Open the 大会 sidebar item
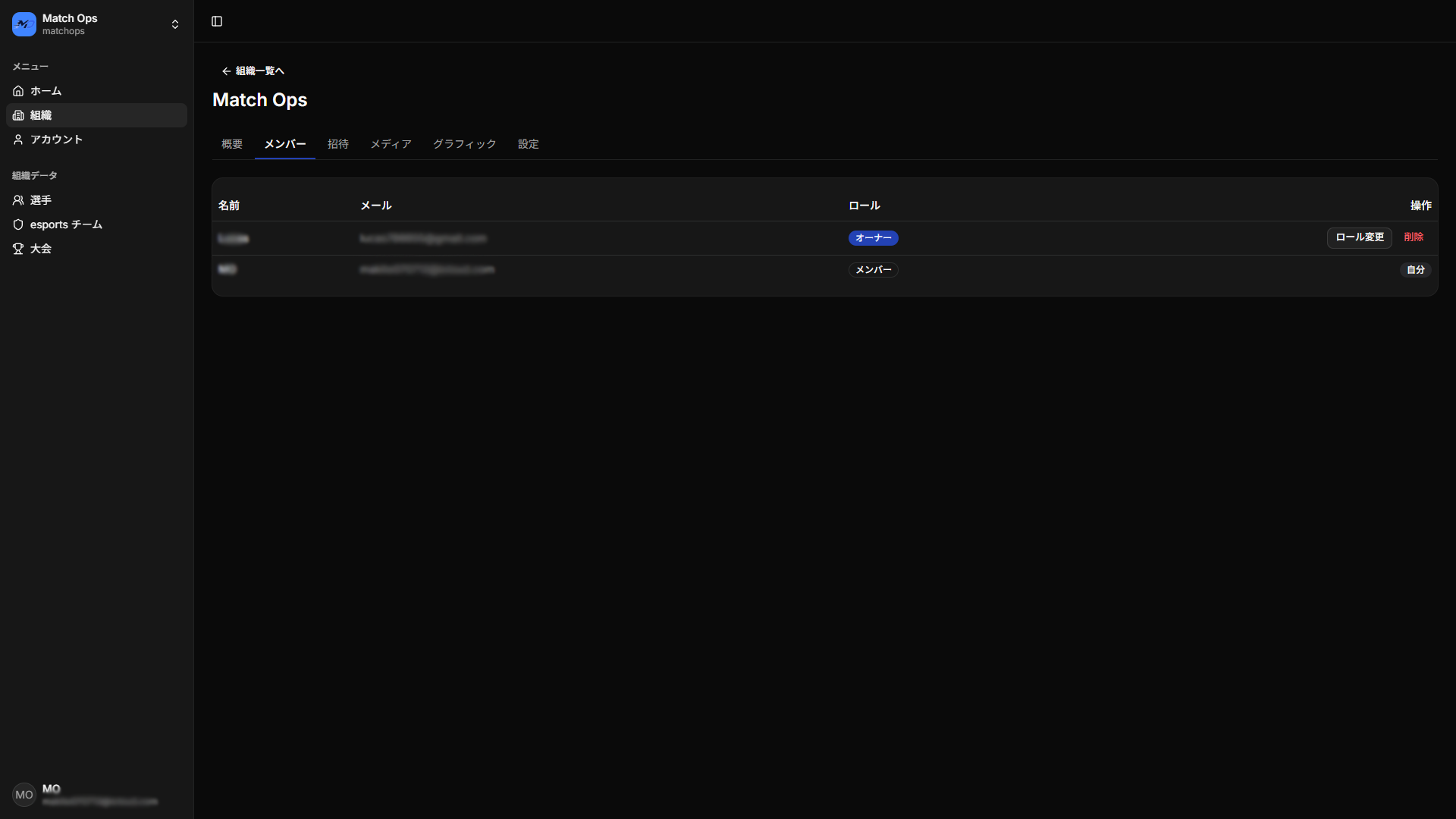Screen dimensions: 1456x819 tap(96, 249)
